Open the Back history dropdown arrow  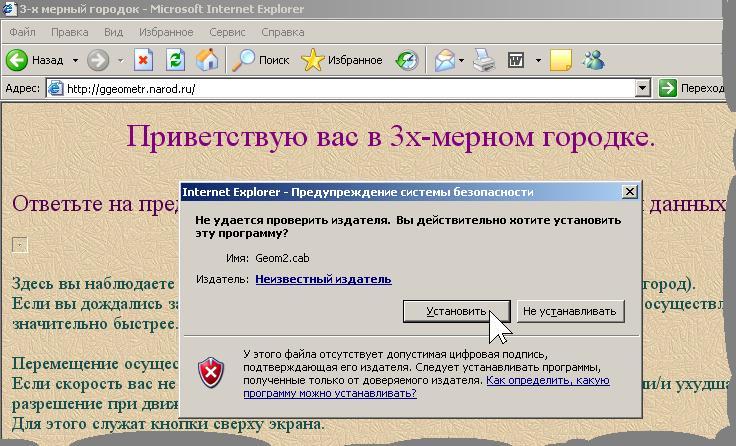click(75, 60)
